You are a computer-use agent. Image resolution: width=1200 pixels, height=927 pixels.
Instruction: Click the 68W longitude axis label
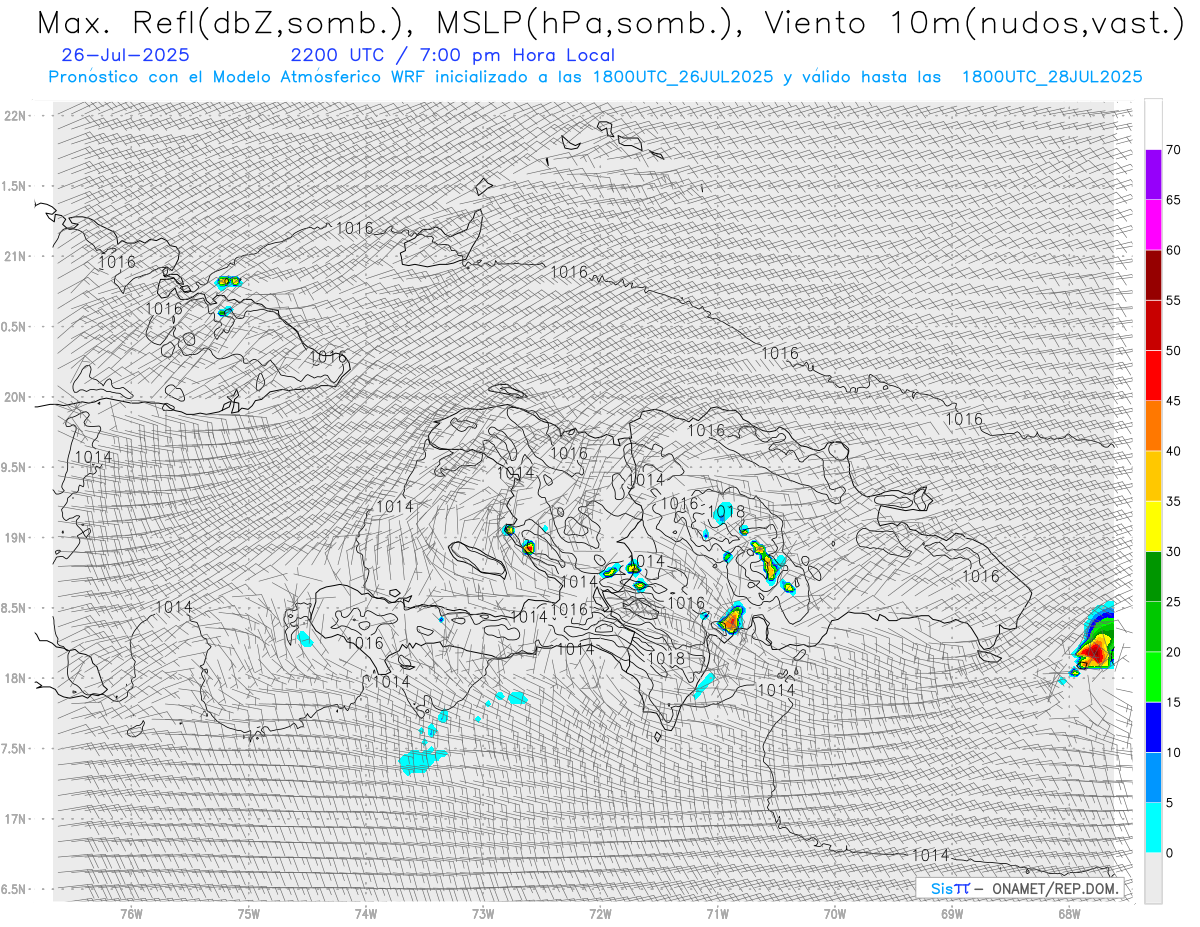tap(1069, 913)
